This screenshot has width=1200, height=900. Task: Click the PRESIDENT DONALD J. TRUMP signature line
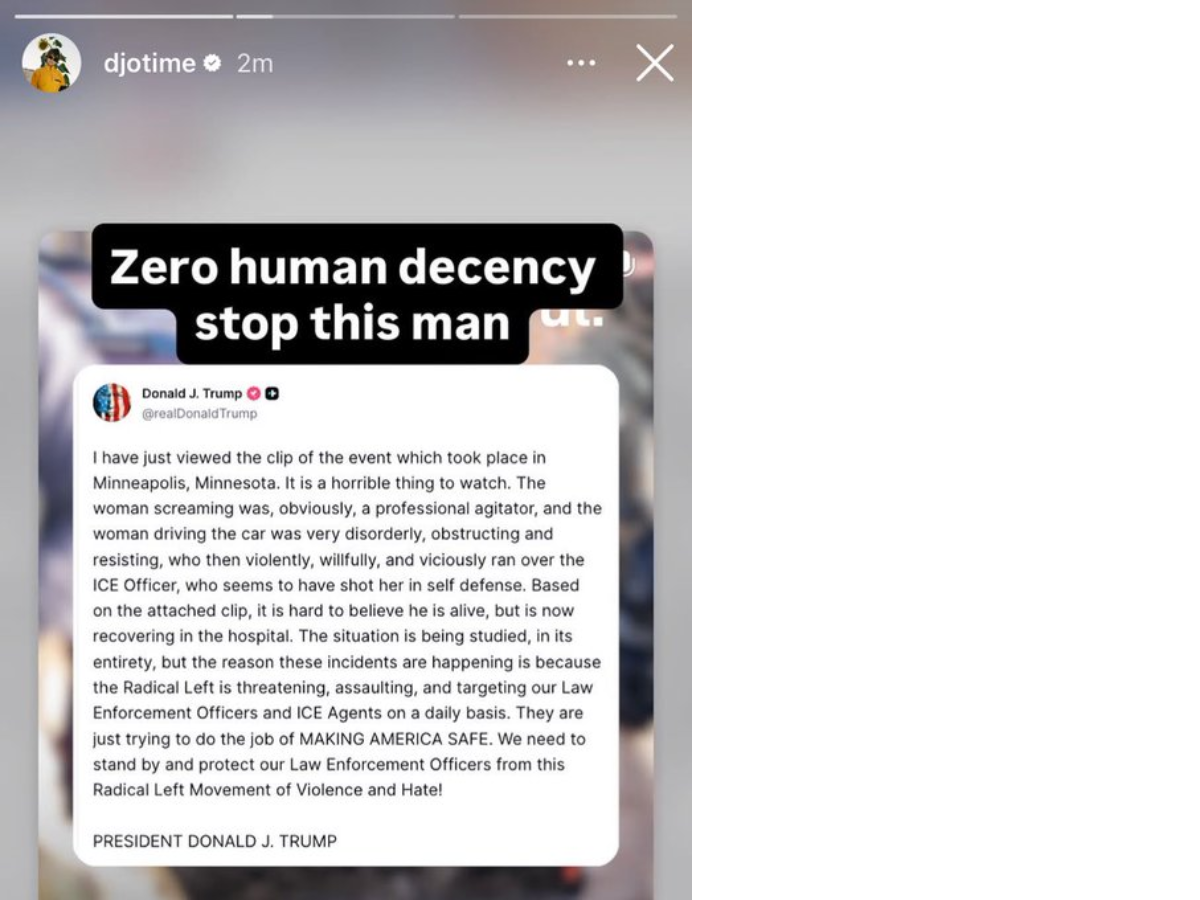[x=215, y=841]
